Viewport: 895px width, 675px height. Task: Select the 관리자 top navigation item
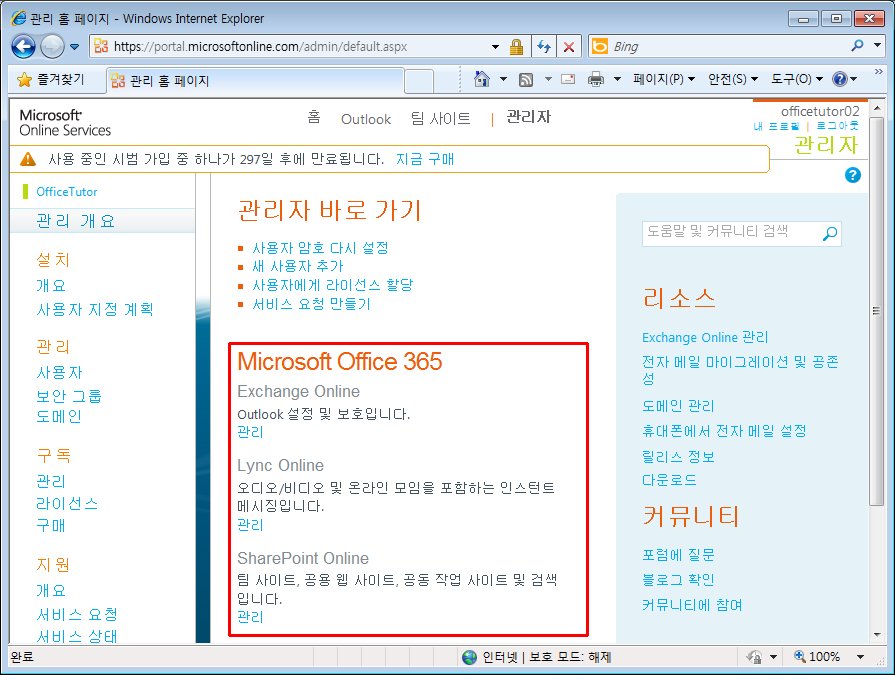pyautogui.click(x=529, y=117)
